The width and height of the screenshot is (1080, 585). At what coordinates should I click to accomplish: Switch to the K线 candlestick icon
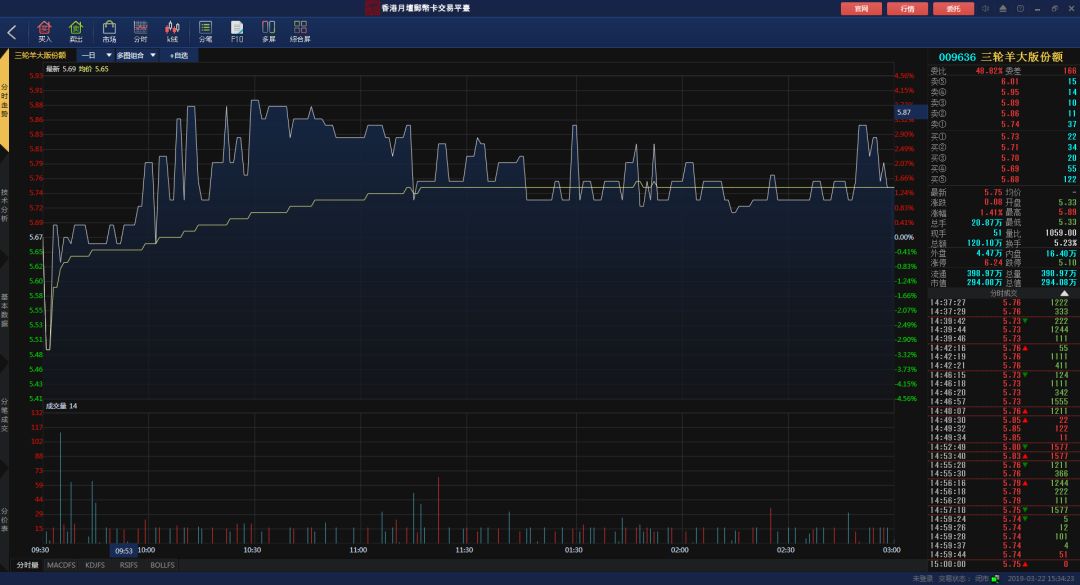[172, 31]
